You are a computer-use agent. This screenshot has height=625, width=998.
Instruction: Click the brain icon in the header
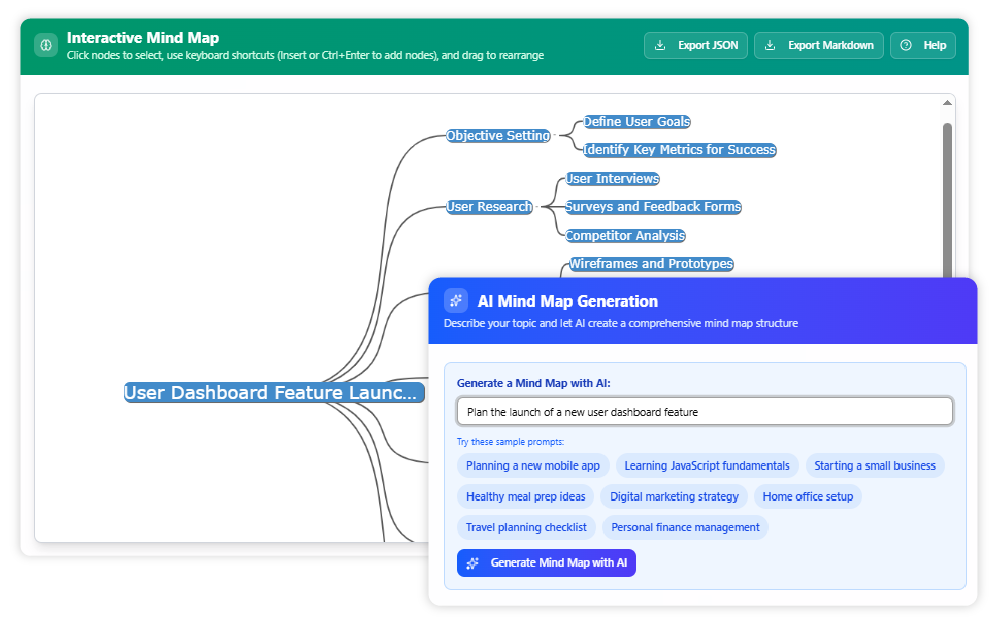pyautogui.click(x=46, y=45)
